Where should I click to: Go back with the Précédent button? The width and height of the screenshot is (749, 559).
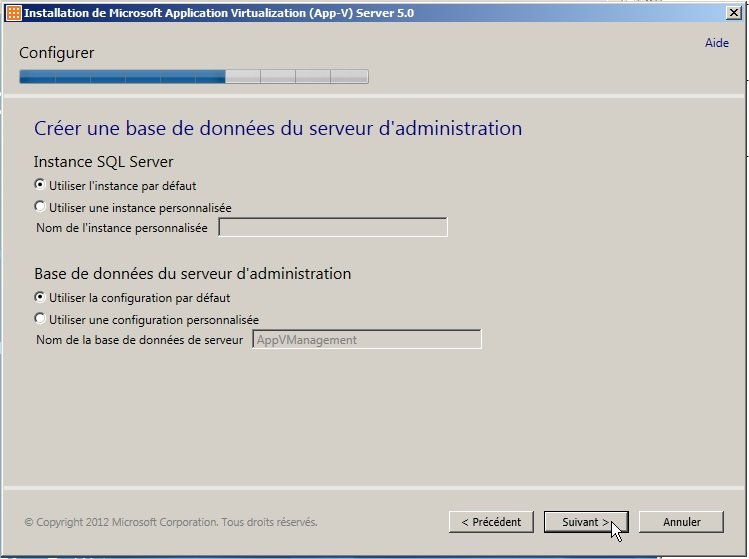click(x=491, y=522)
